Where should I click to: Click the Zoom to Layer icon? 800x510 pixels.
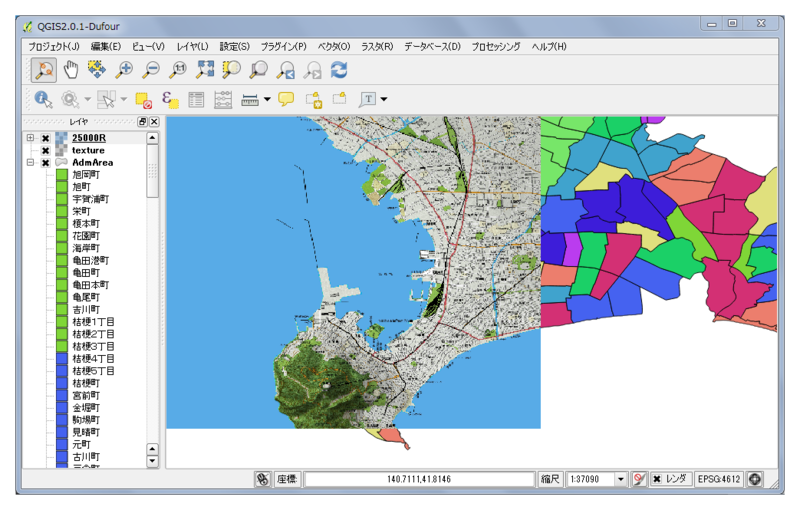259,70
